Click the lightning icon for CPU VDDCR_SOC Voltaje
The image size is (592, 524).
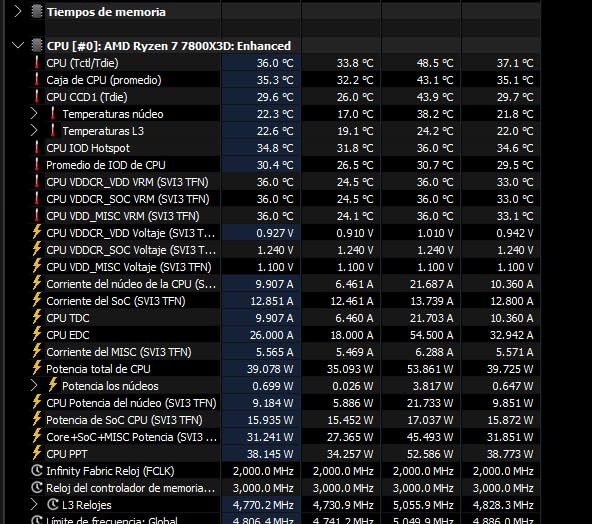(37, 249)
